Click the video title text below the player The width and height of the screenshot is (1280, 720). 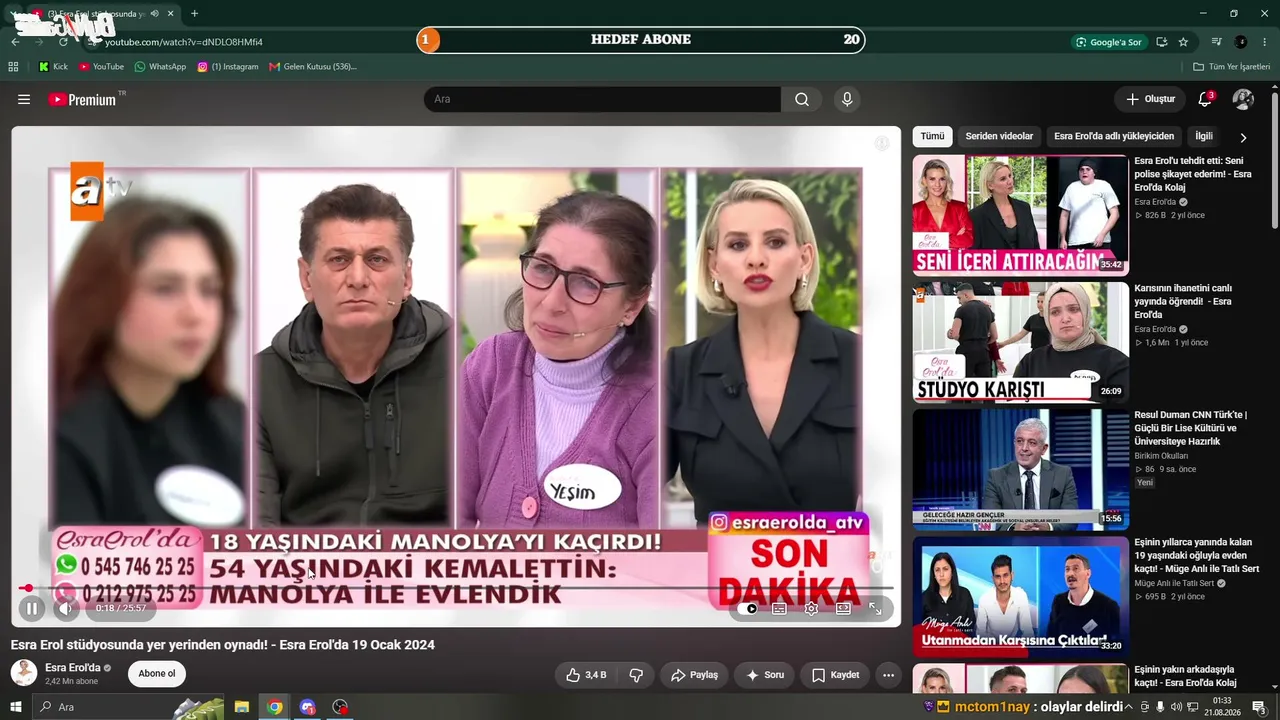(x=223, y=645)
